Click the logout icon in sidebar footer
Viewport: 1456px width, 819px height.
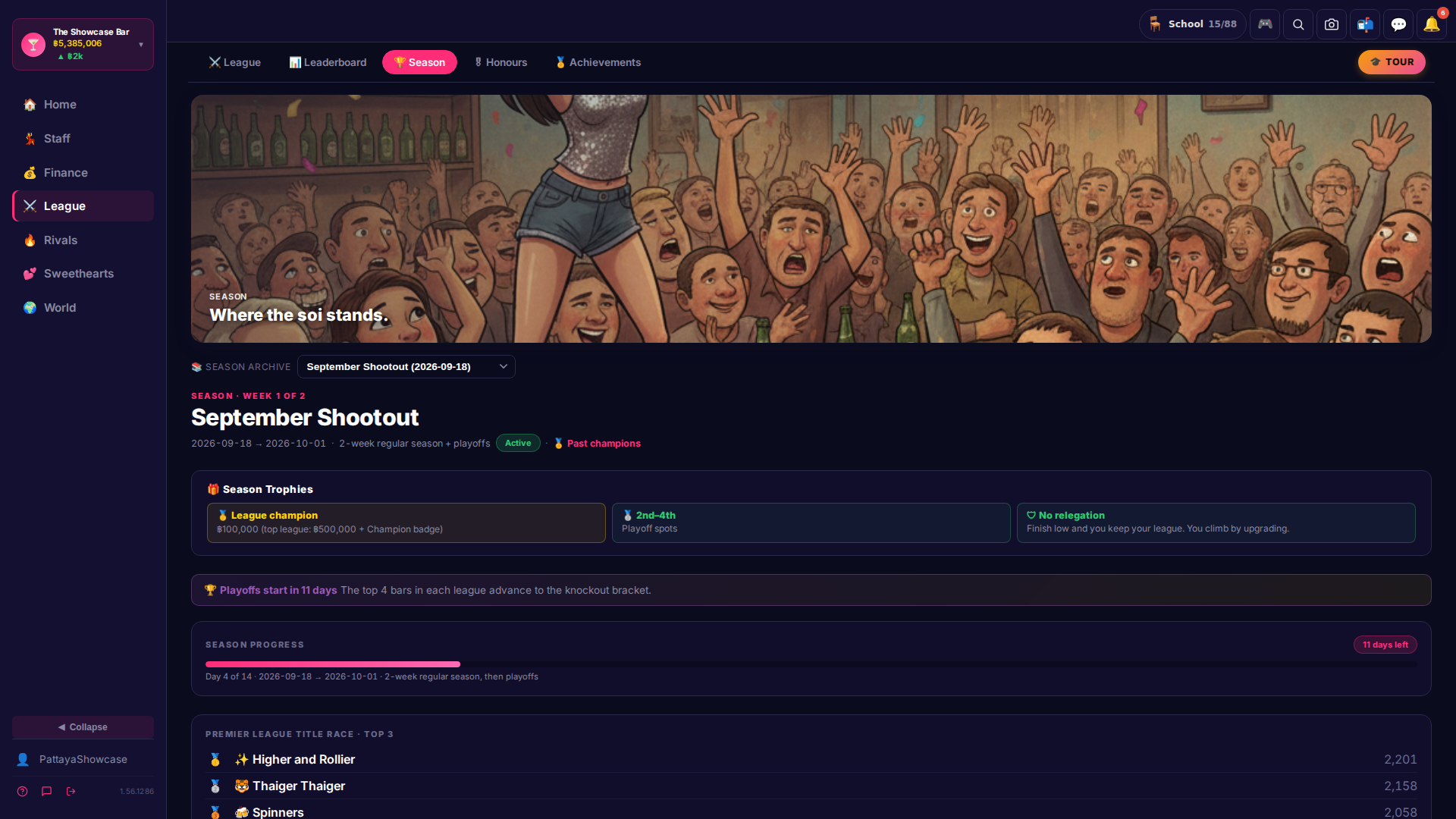71,791
